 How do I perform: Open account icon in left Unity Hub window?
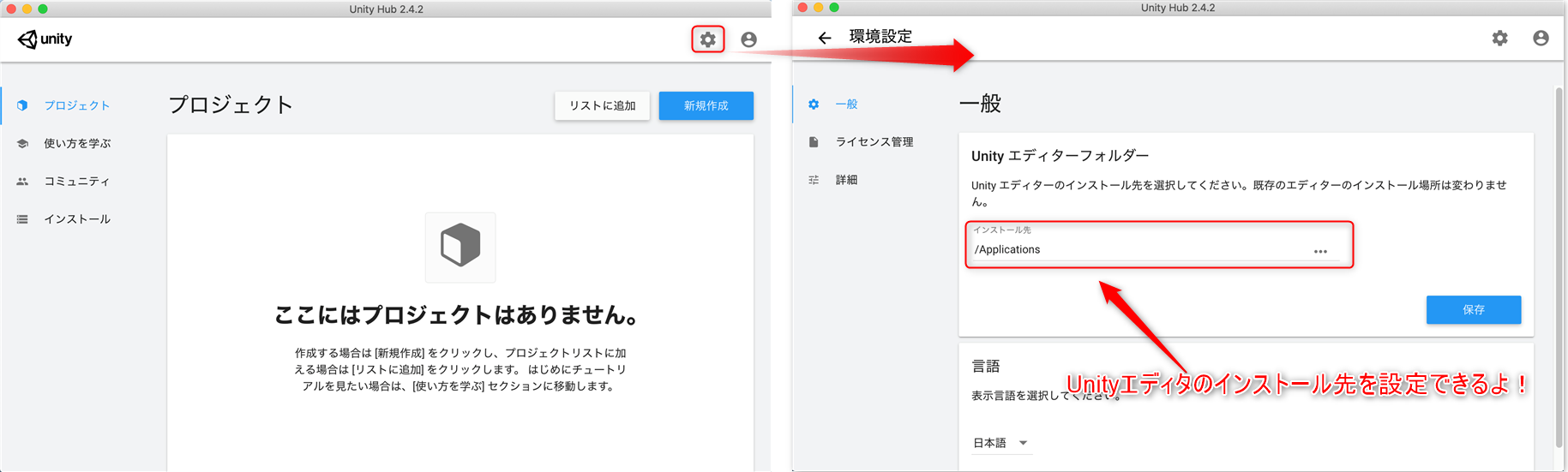(x=748, y=39)
